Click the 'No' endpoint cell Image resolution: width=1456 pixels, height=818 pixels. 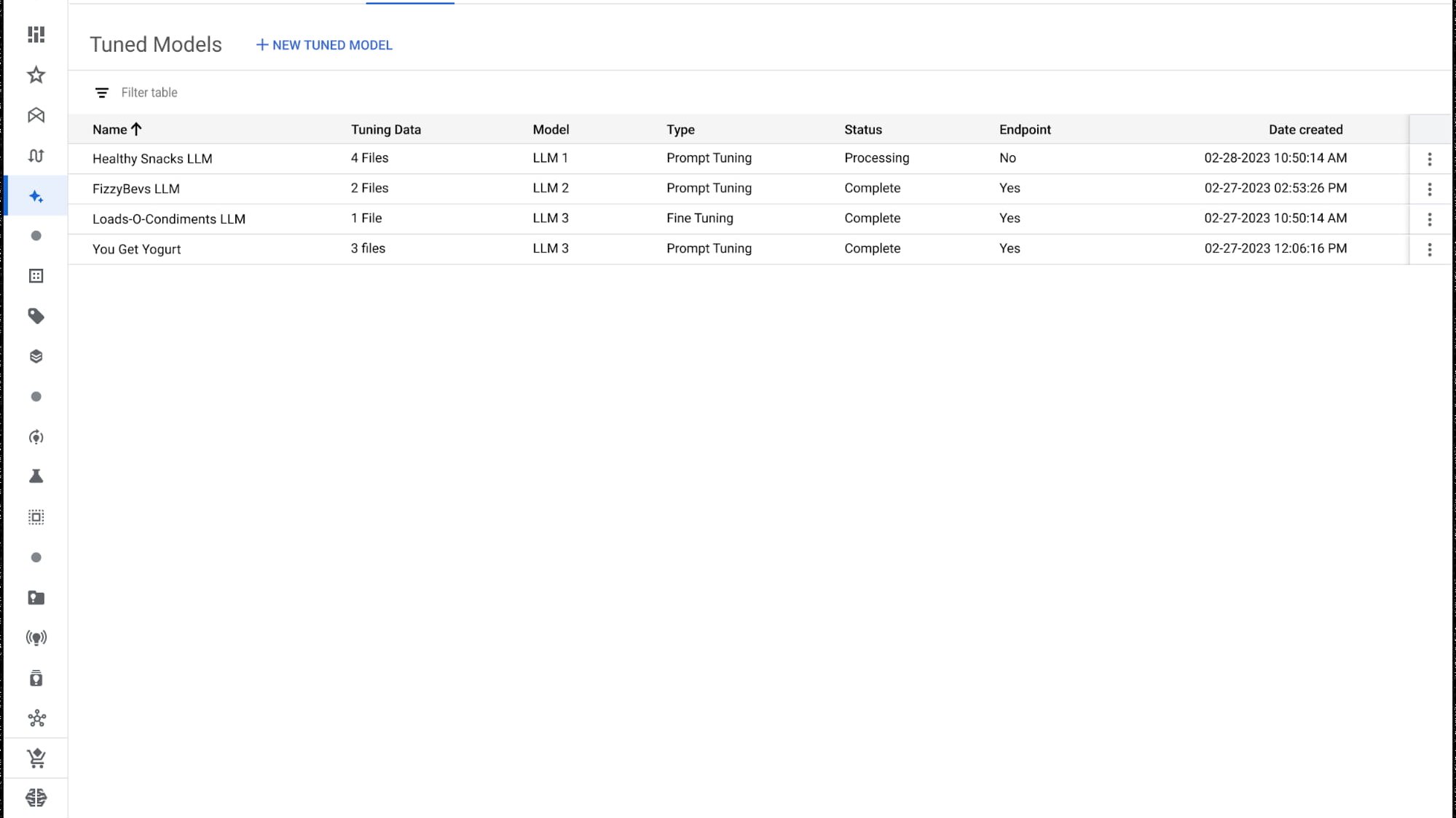pyautogui.click(x=1007, y=158)
